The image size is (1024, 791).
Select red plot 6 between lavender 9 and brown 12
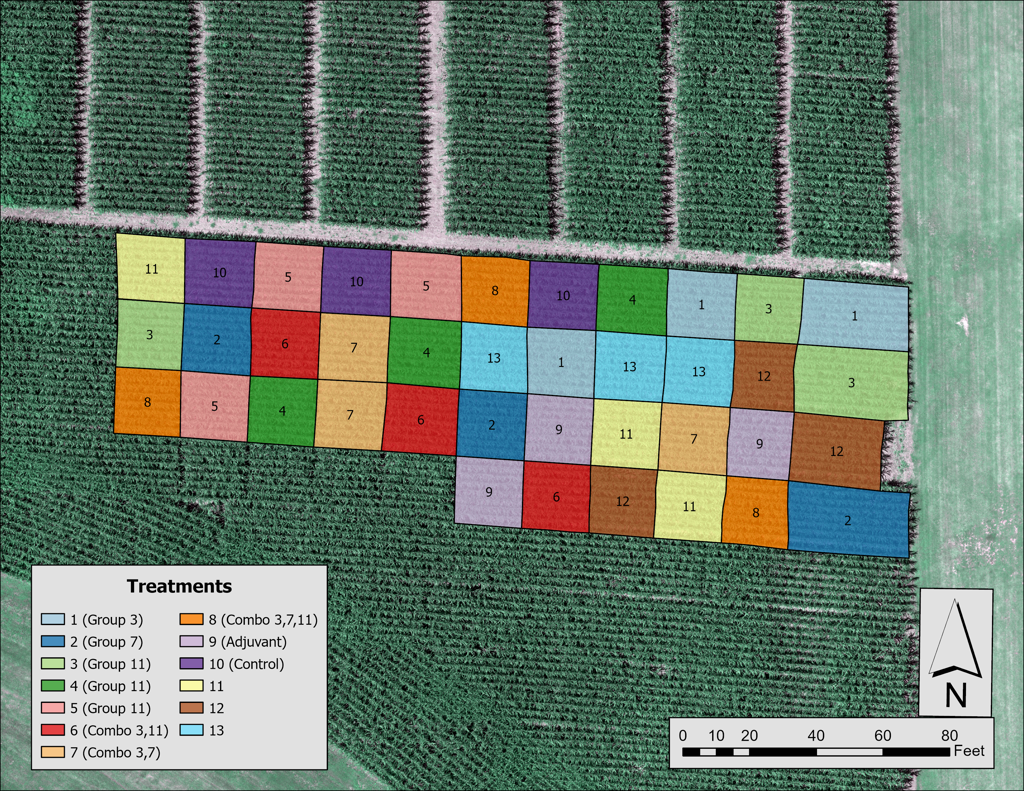click(x=556, y=496)
